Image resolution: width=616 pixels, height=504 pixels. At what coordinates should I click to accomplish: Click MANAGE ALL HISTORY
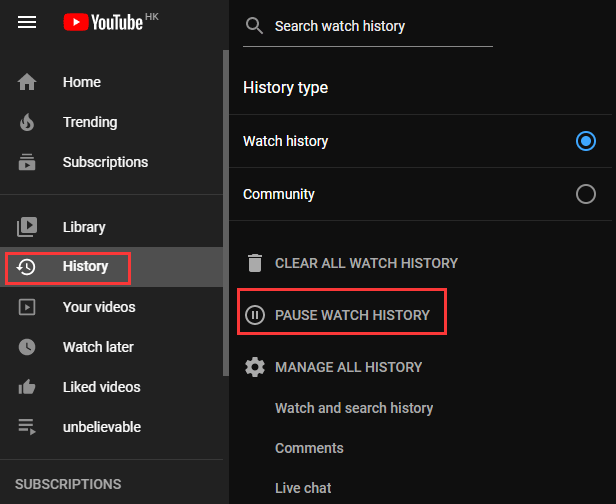[348, 367]
